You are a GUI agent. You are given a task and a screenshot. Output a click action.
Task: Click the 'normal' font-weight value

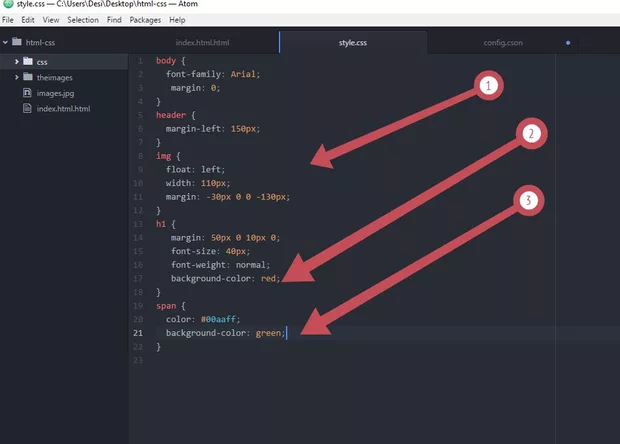(251, 265)
